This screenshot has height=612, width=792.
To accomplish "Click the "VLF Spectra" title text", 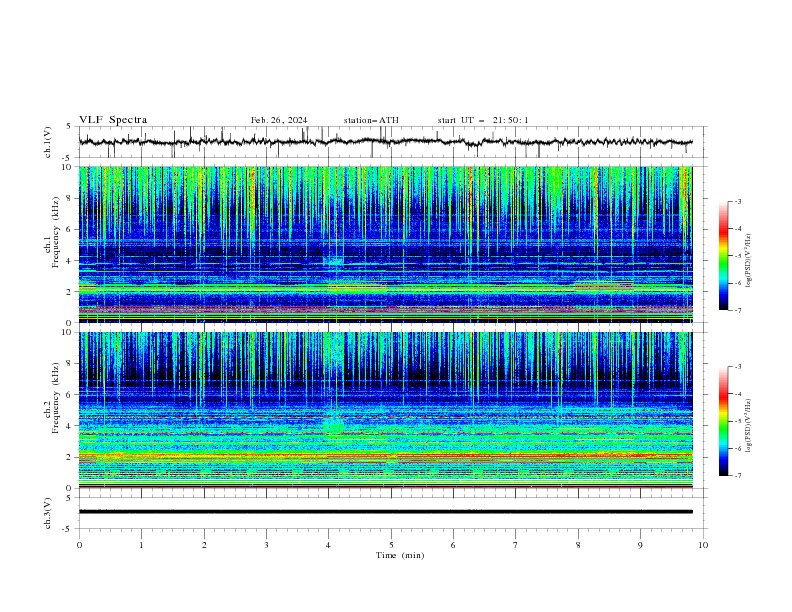I will (x=113, y=120).
